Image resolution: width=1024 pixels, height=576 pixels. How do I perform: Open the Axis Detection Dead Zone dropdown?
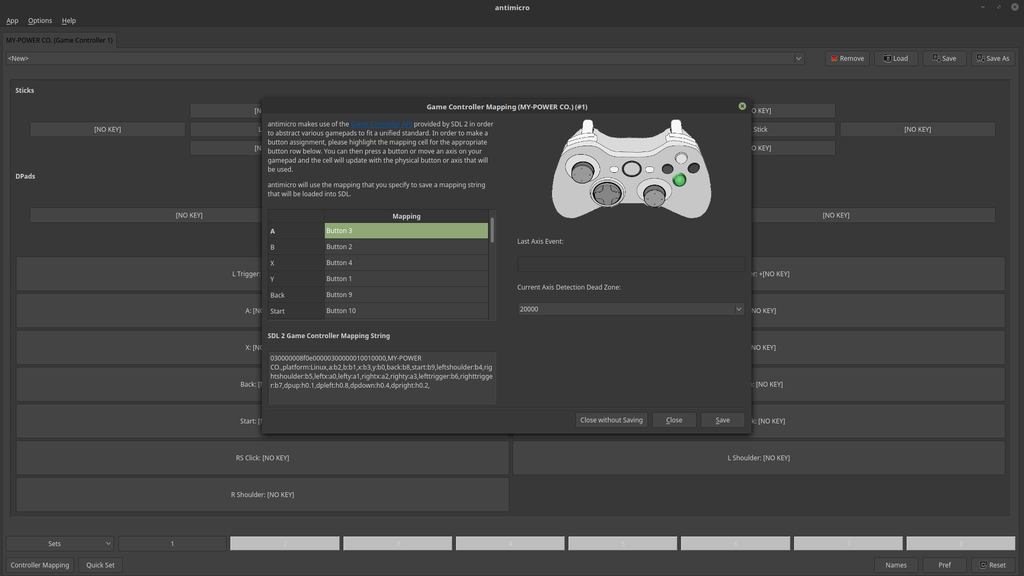pyautogui.click(x=738, y=308)
